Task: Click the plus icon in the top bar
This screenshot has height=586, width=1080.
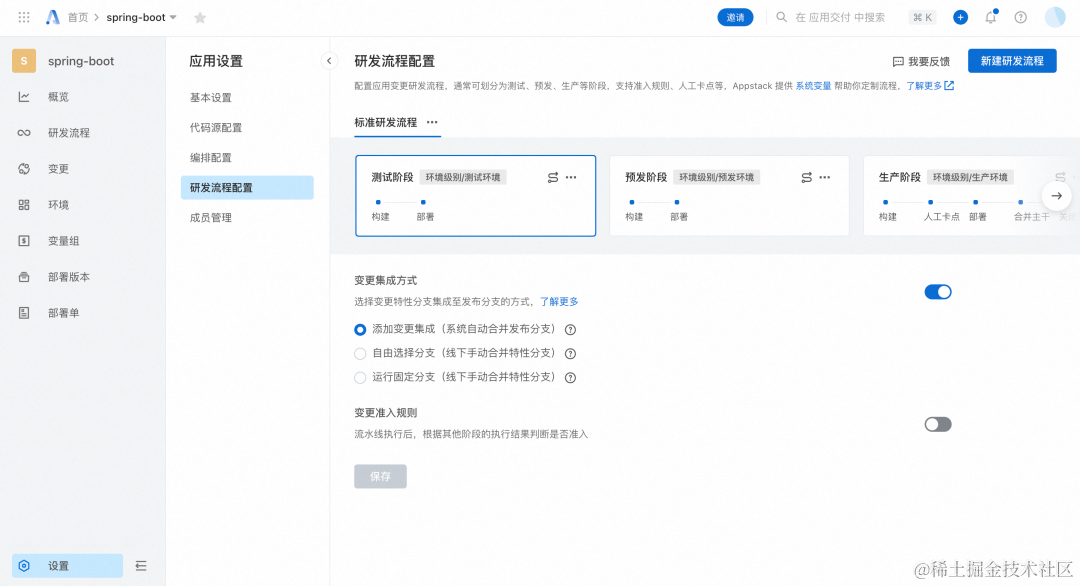Action: click(x=960, y=17)
